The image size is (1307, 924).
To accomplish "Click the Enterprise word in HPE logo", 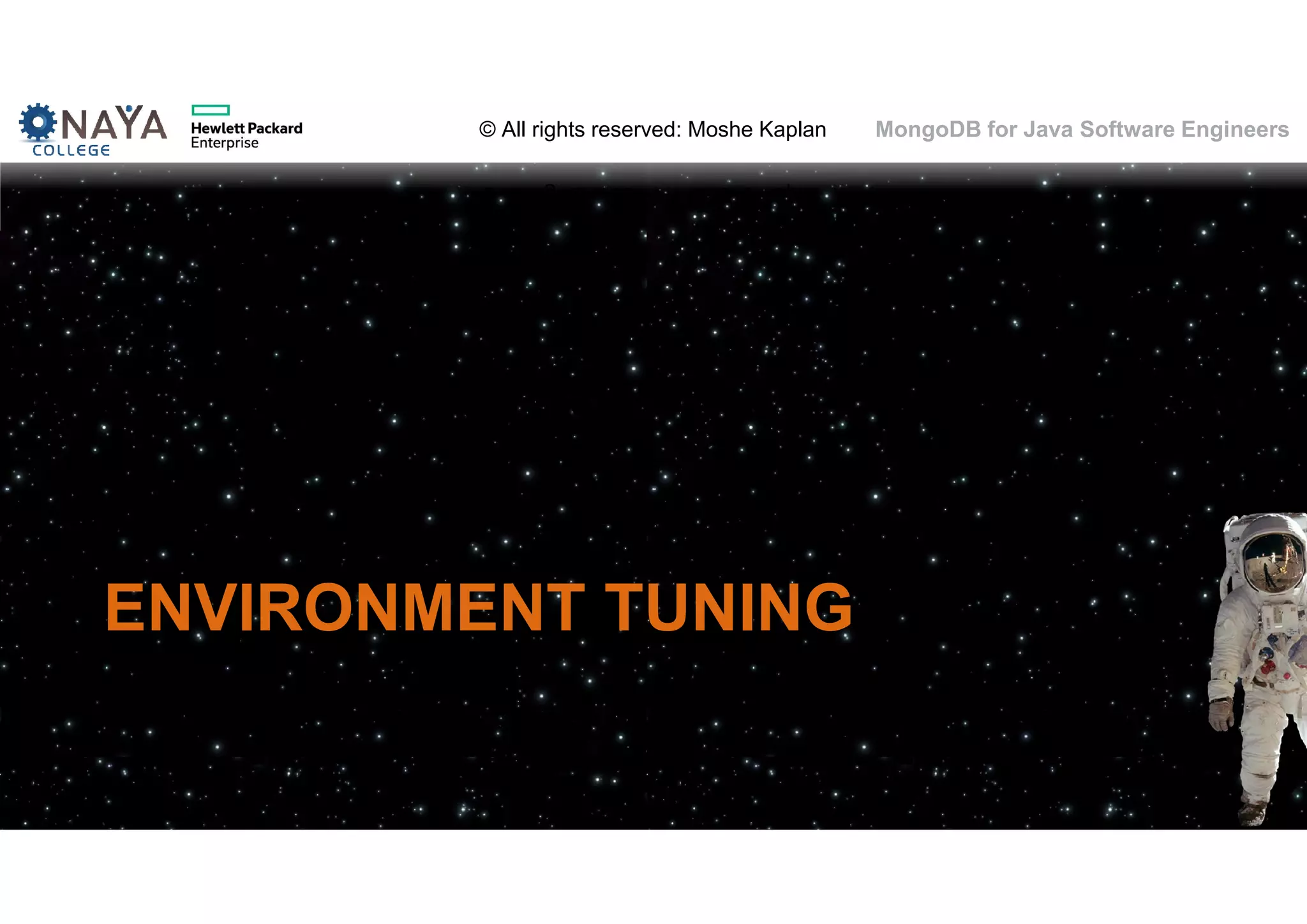I will (x=225, y=143).
